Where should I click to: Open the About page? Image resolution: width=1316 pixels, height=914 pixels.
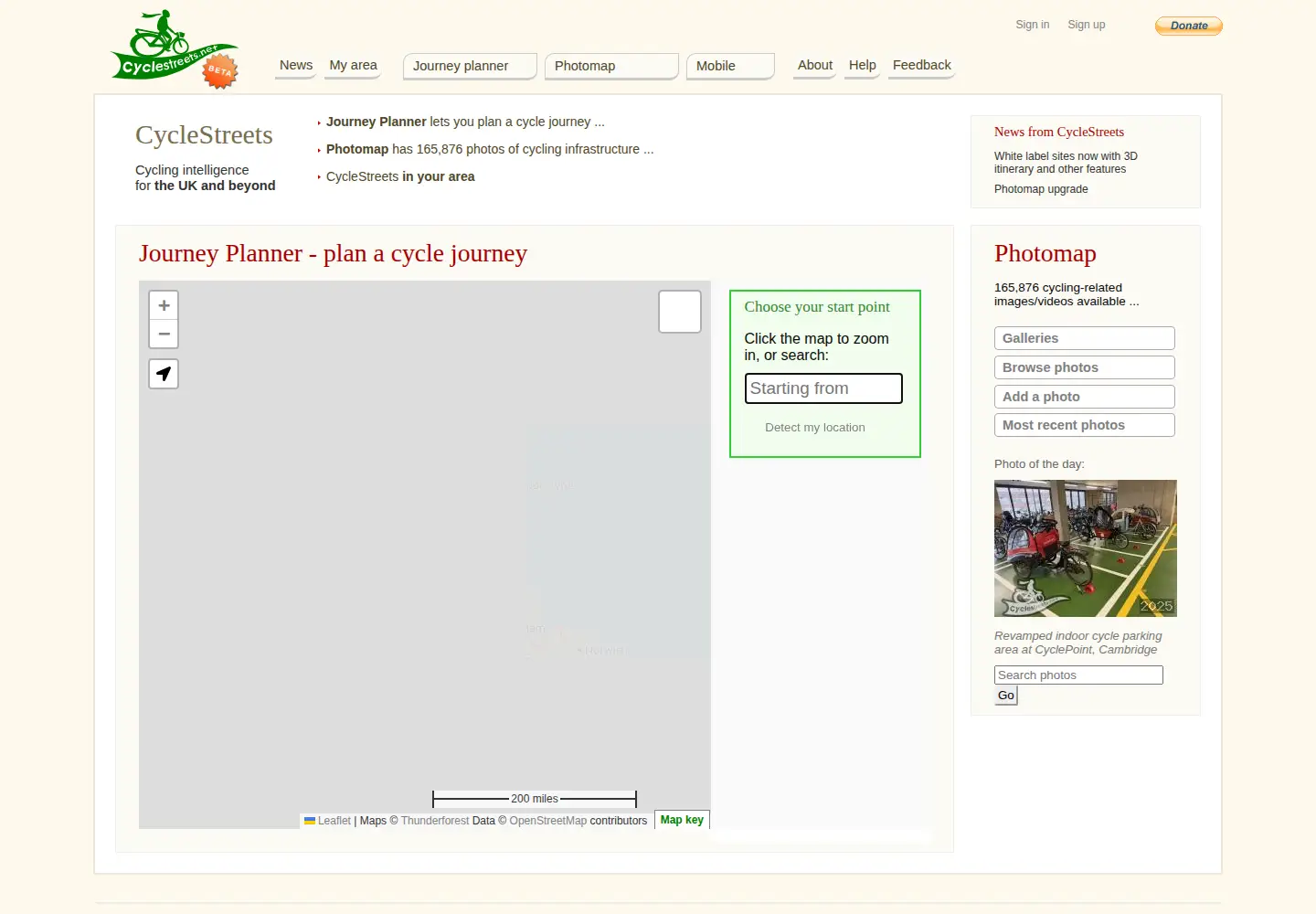[814, 65]
